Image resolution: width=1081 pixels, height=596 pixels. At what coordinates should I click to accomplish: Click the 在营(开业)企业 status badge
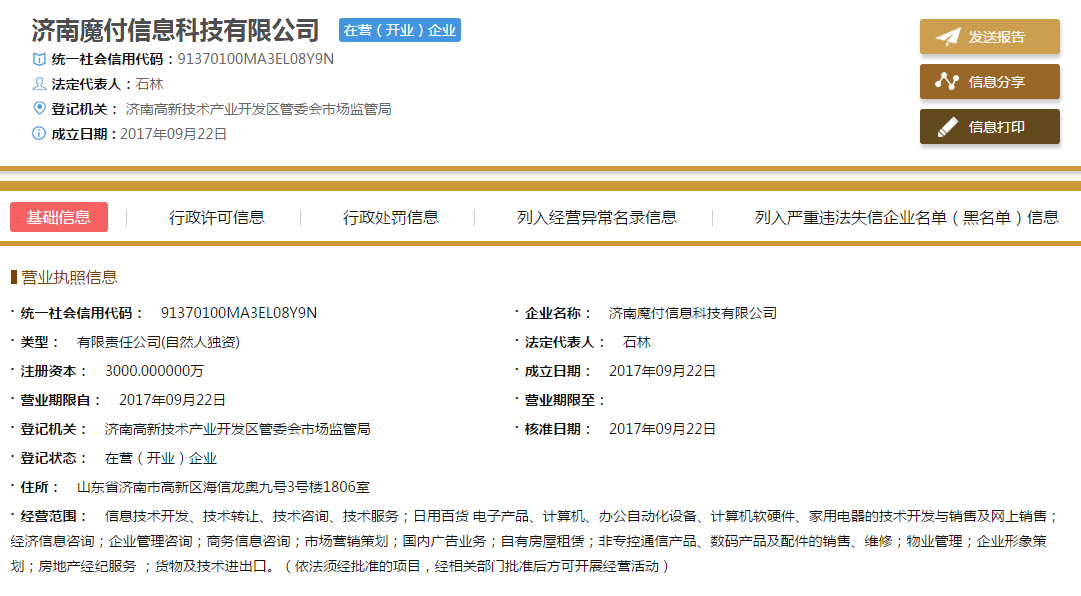400,30
